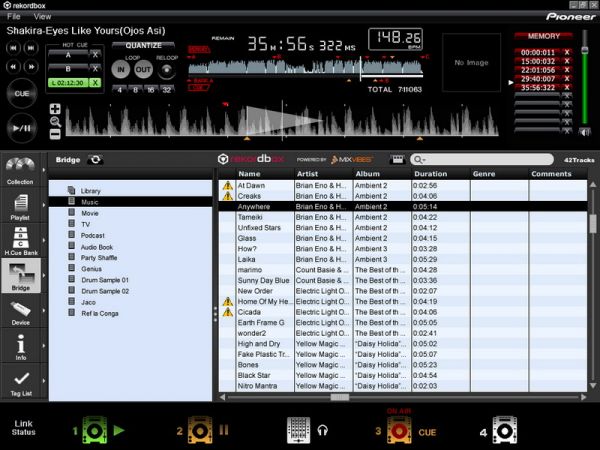Select the 4-beat loop button
Image resolution: width=600 pixels, height=450 pixels.
pyautogui.click(x=120, y=90)
